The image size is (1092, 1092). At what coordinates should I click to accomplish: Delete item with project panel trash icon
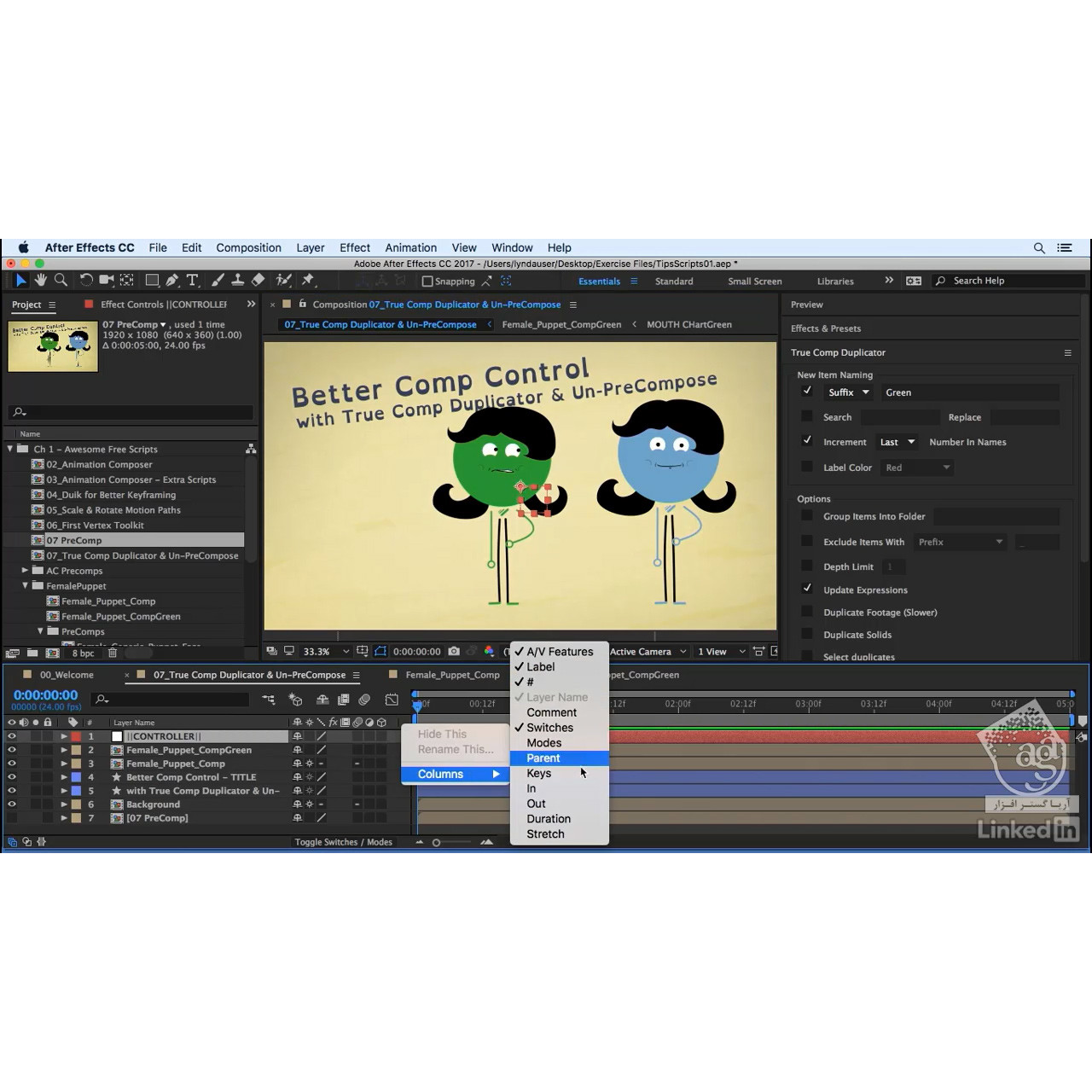click(112, 653)
